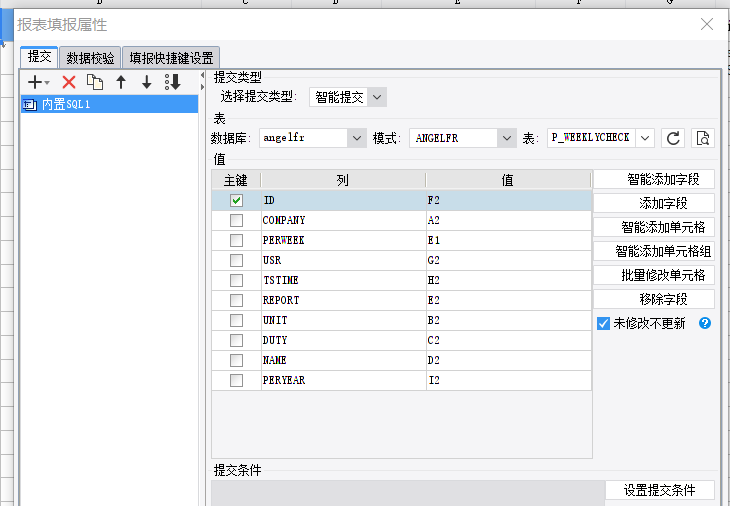Click value cell I2

click(x=509, y=380)
